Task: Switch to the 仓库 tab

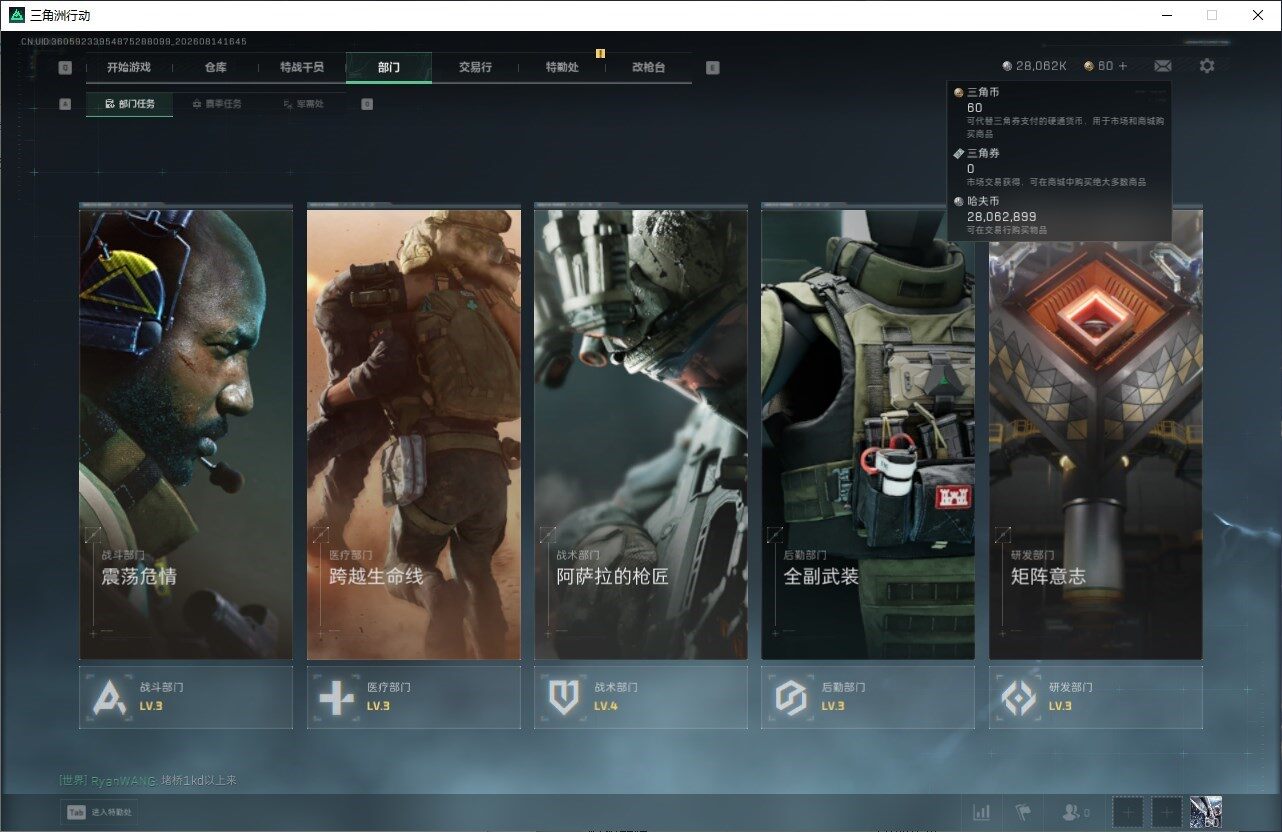Action: (215, 67)
